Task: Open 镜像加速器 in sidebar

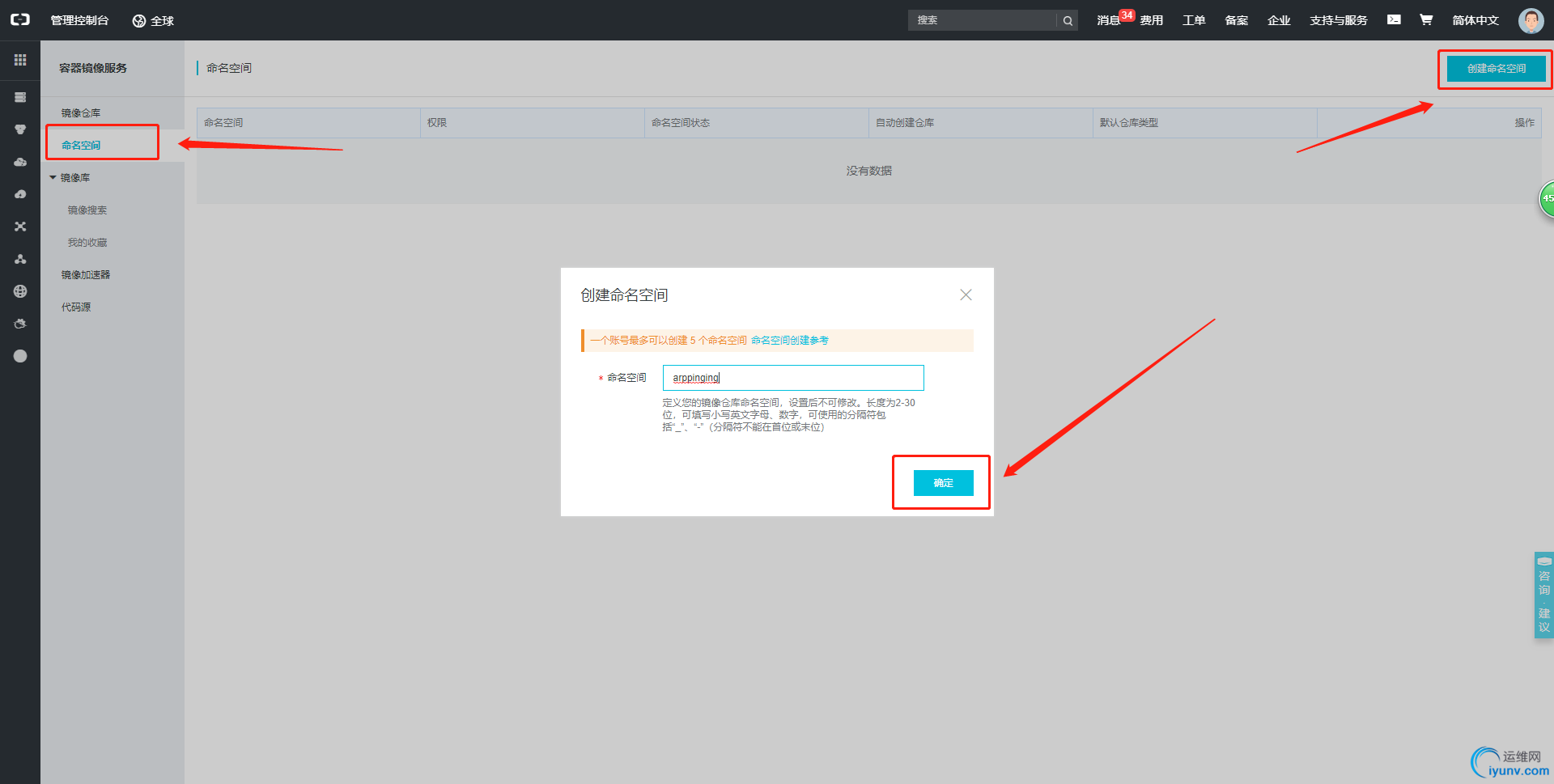Action: tap(86, 275)
